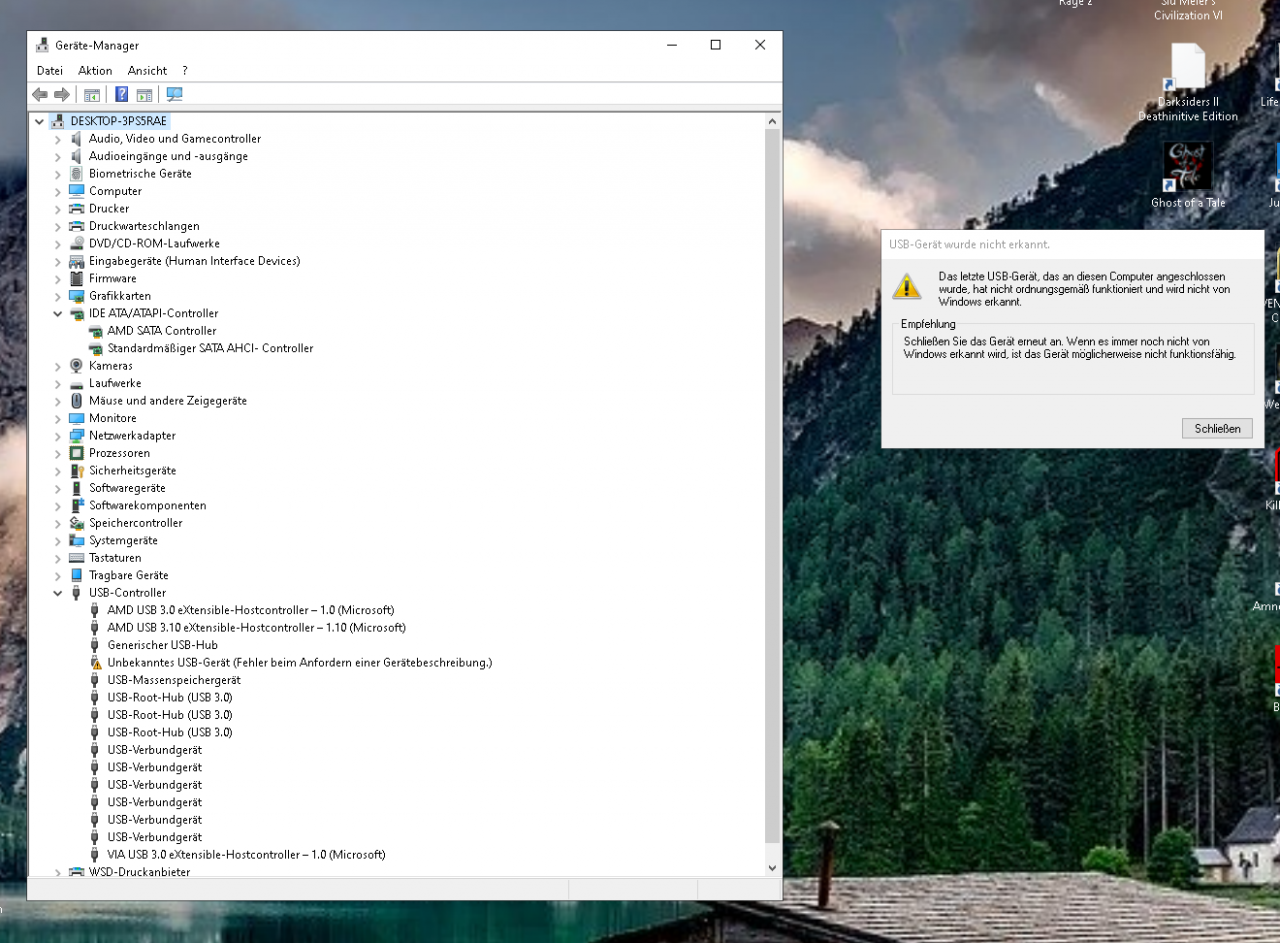Click the printer icon next to Drucker

[77, 209]
